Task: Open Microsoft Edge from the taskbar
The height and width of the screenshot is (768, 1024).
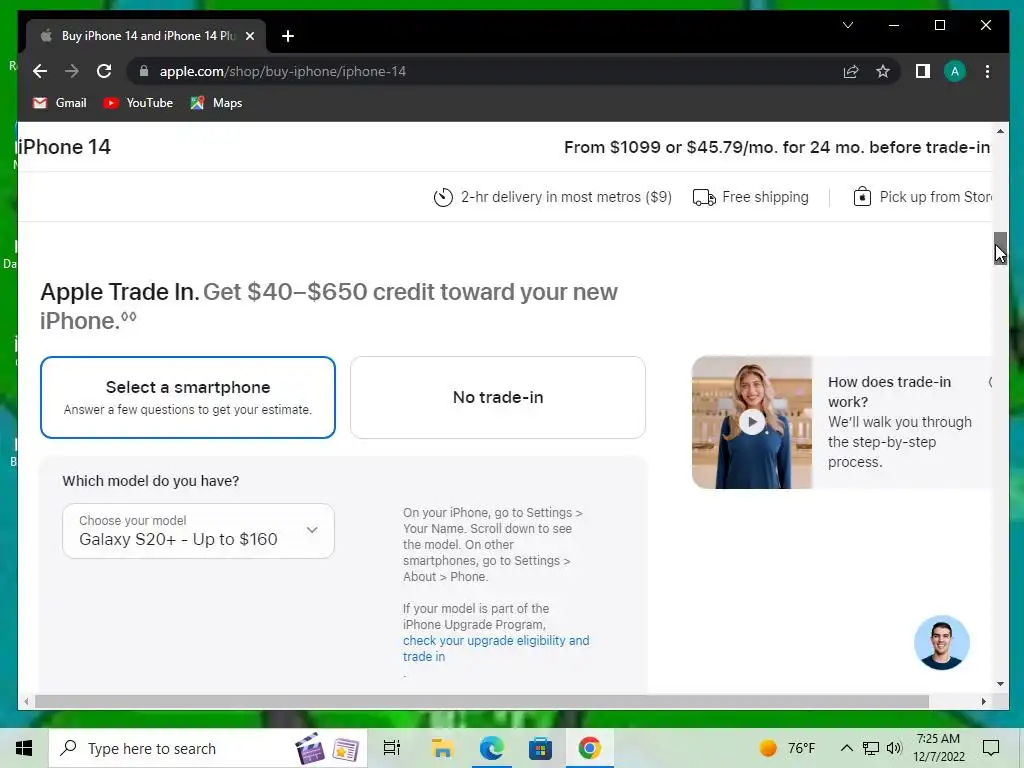Action: [491, 748]
